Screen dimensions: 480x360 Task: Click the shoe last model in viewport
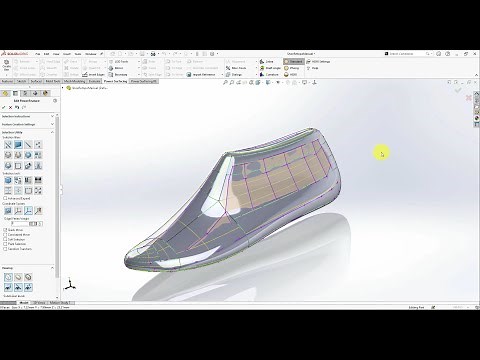pos(233,200)
